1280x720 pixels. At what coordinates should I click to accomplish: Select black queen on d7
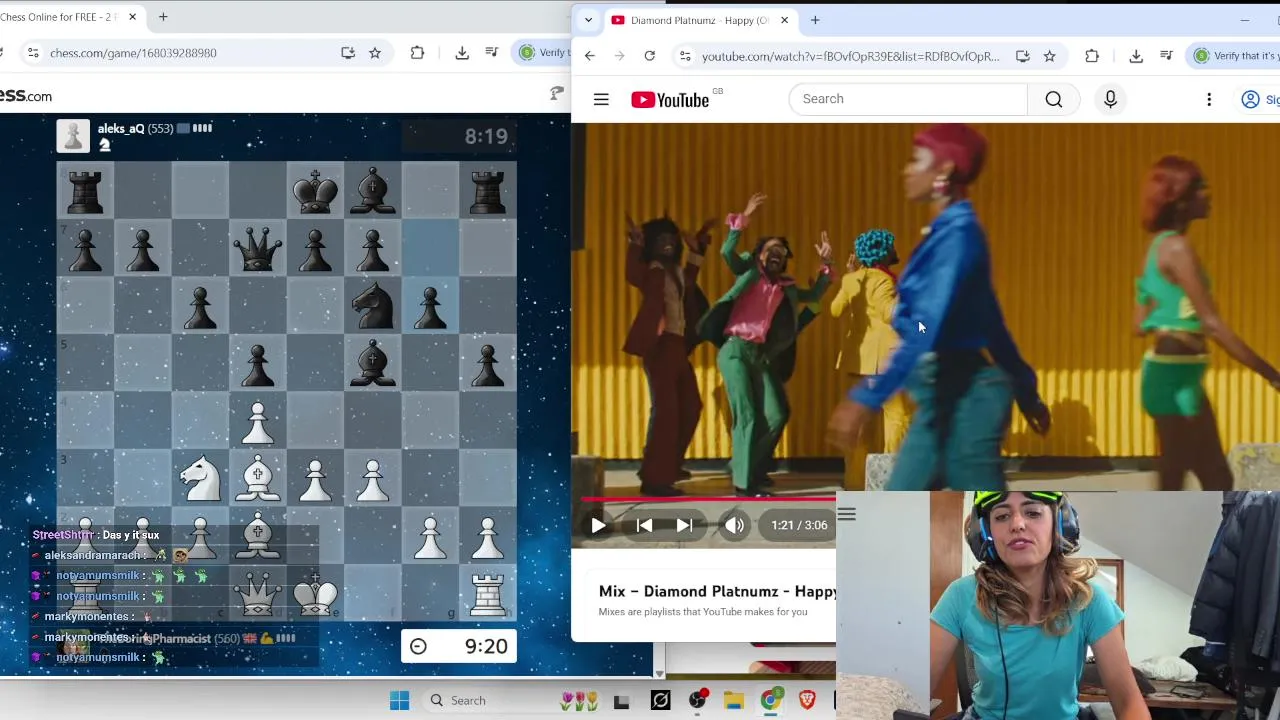pos(257,248)
